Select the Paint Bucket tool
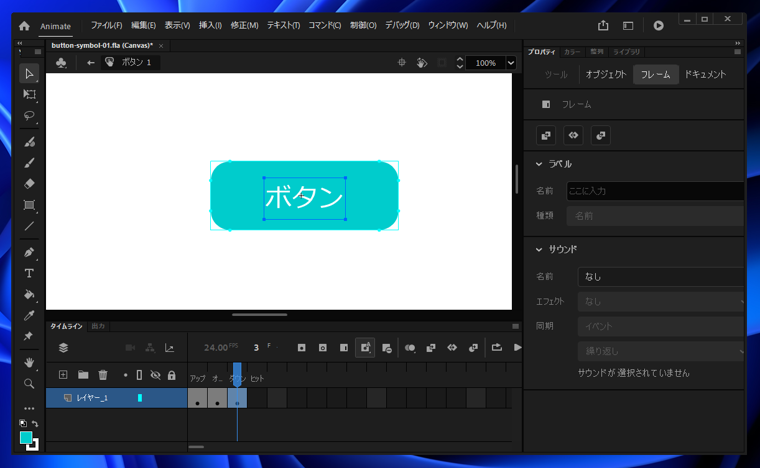Image resolution: width=760 pixels, height=468 pixels. 29,294
